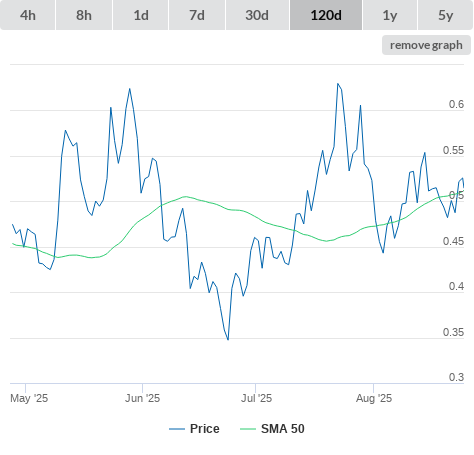The height and width of the screenshot is (455, 474).
Task: Click the Aug '25 axis label
Action: (374, 398)
